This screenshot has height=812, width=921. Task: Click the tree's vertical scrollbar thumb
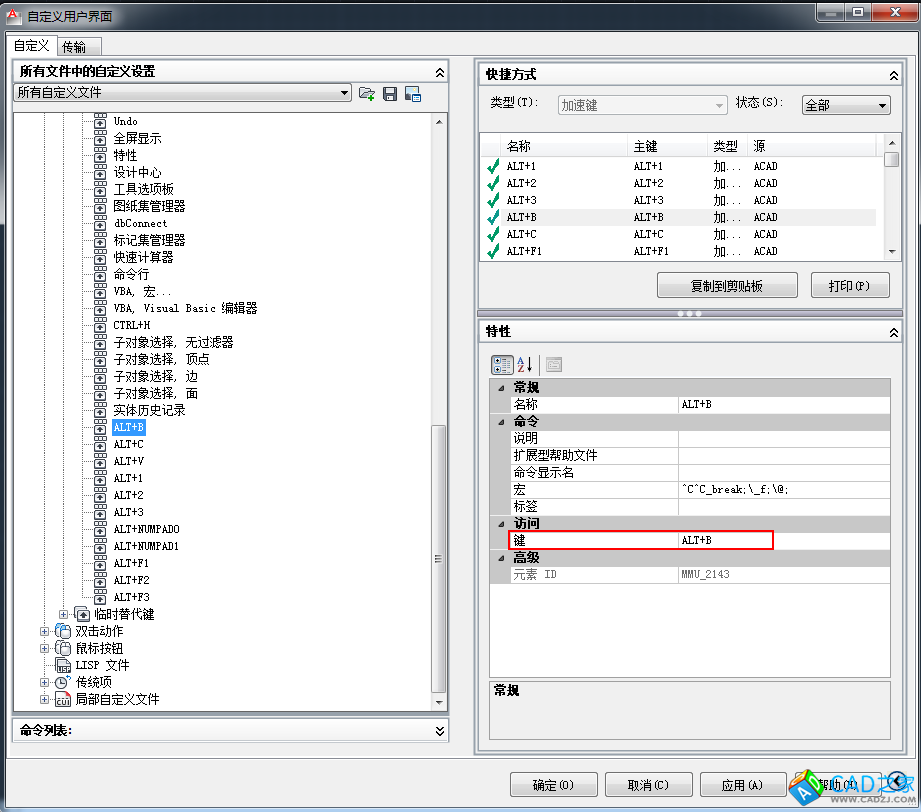click(x=437, y=557)
